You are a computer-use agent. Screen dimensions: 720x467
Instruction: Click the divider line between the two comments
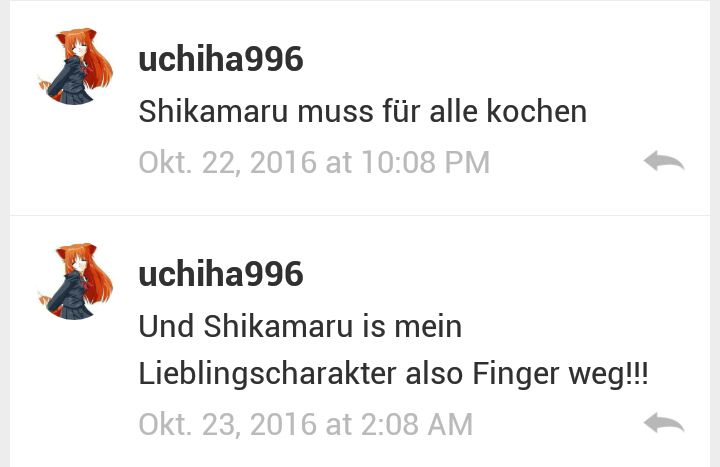click(x=360, y=215)
